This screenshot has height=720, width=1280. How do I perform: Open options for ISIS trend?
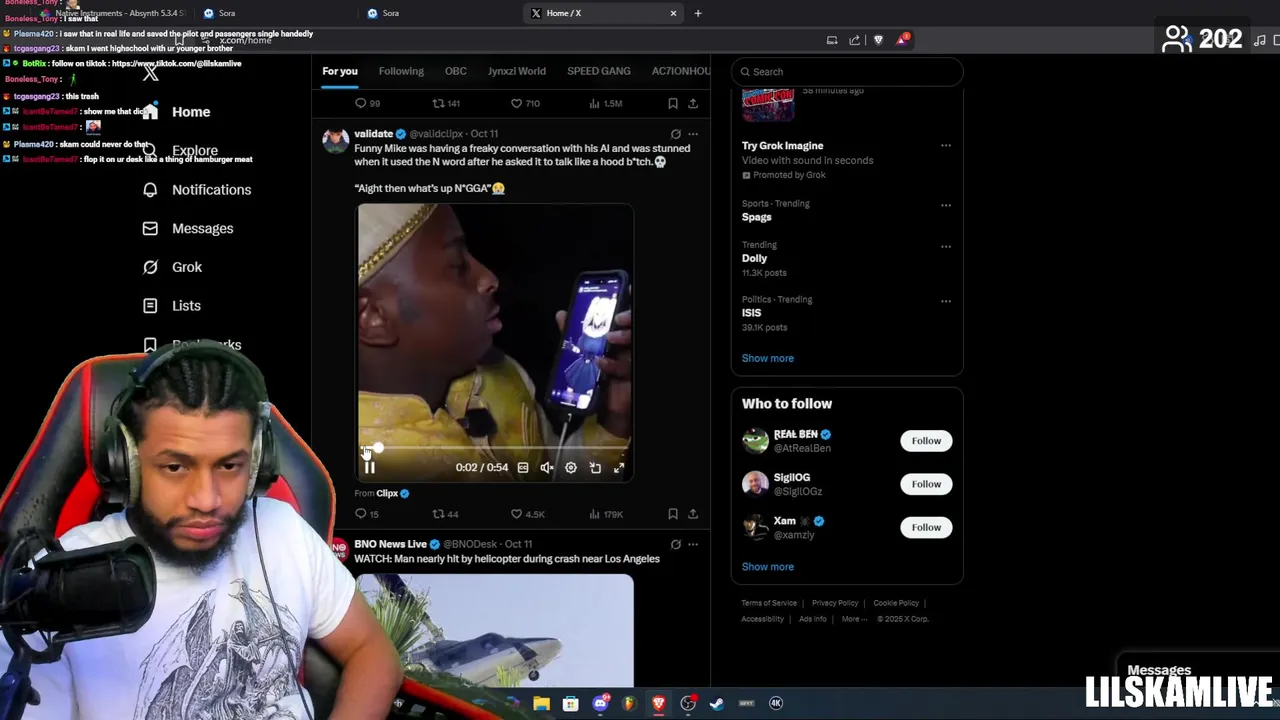(x=945, y=301)
